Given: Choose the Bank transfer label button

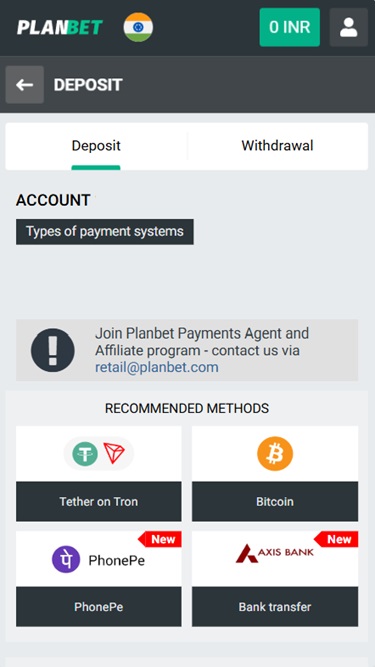Looking at the screenshot, I should 275,607.
